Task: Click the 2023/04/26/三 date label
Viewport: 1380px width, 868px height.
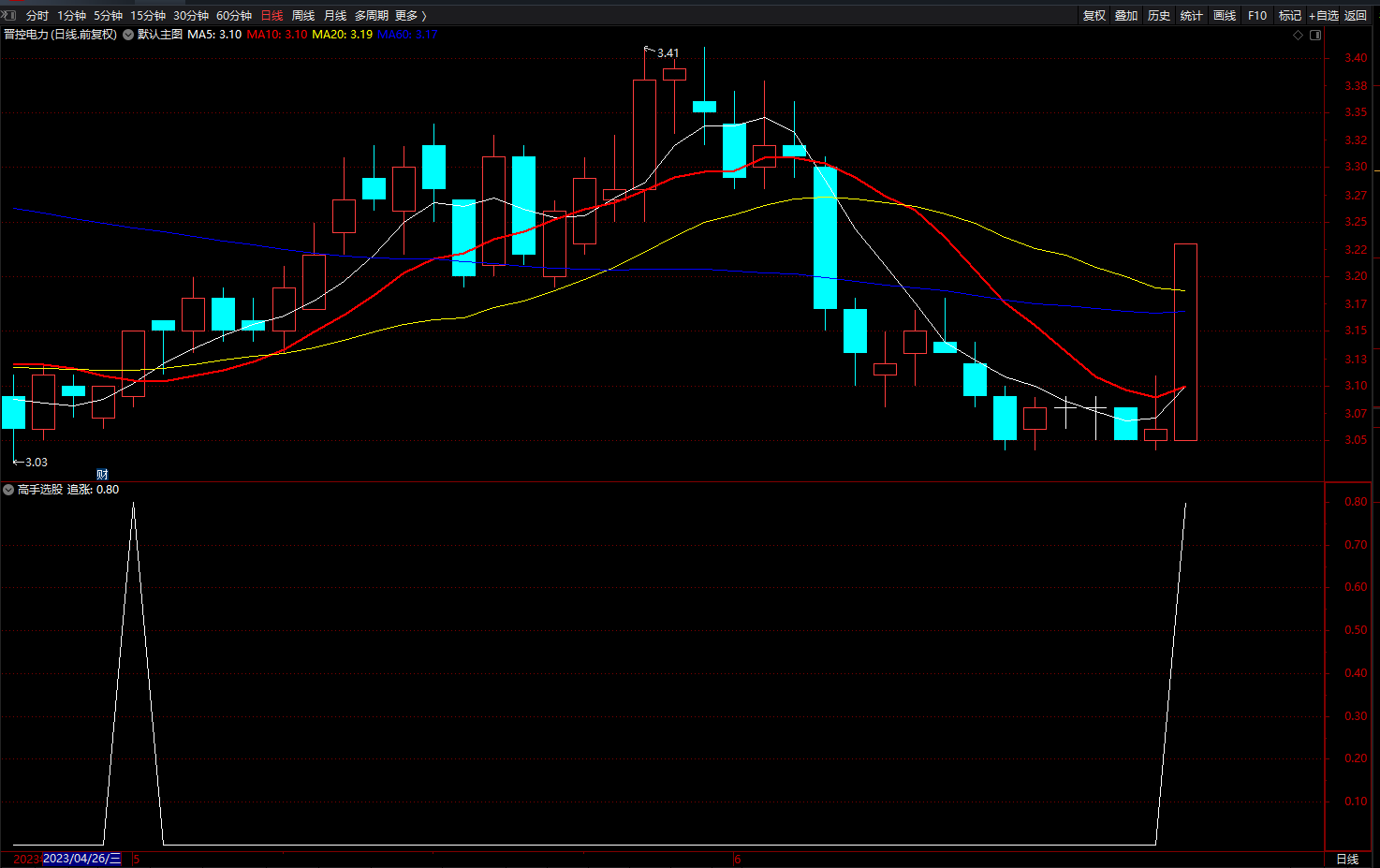Action: (82, 859)
